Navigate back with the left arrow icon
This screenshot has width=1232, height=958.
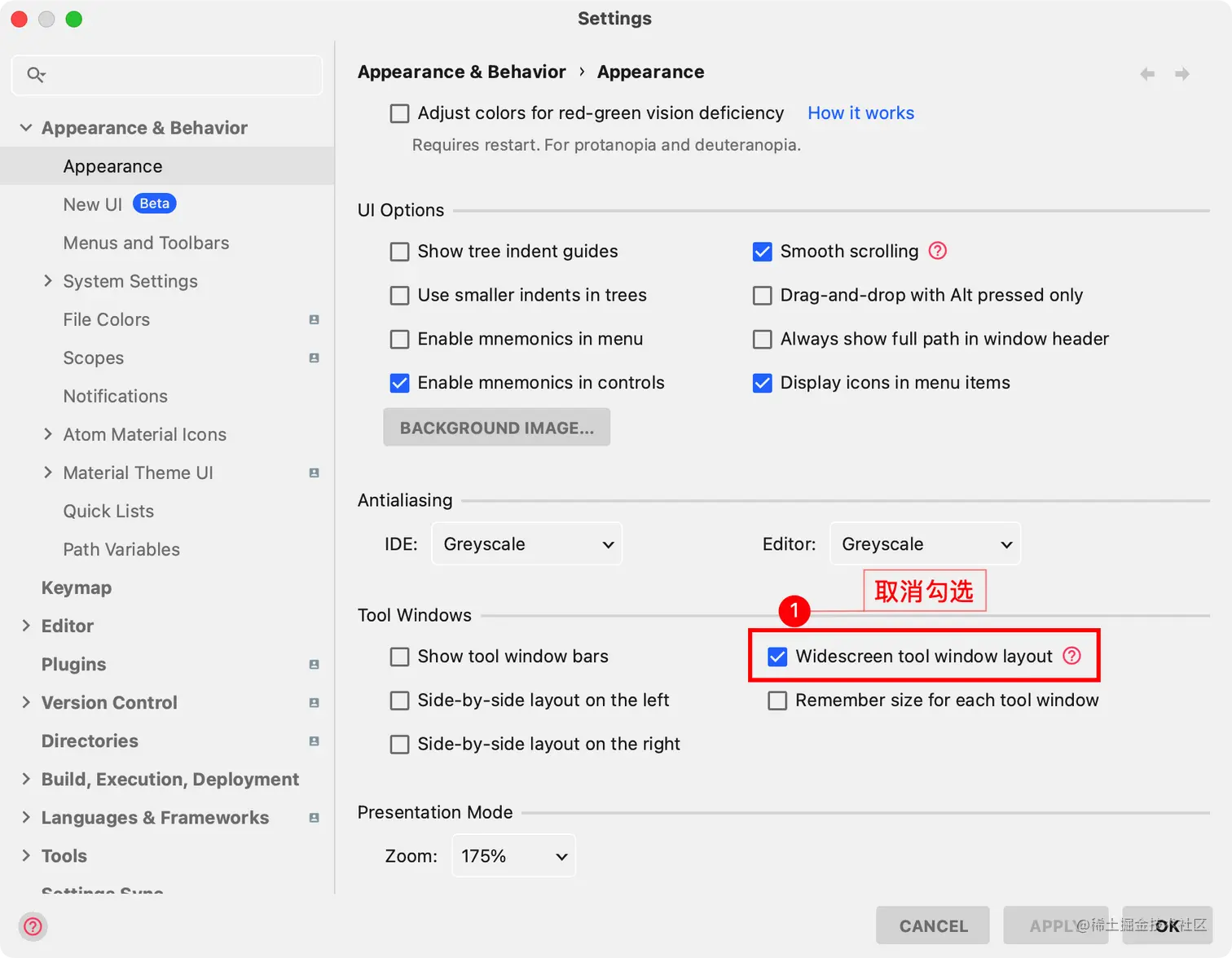[x=1147, y=74]
